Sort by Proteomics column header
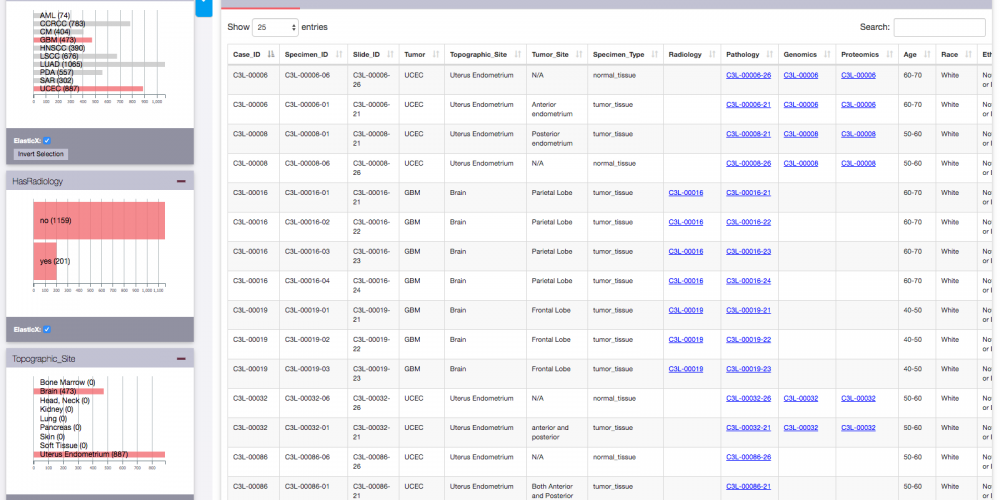1000x500 pixels. click(867, 55)
